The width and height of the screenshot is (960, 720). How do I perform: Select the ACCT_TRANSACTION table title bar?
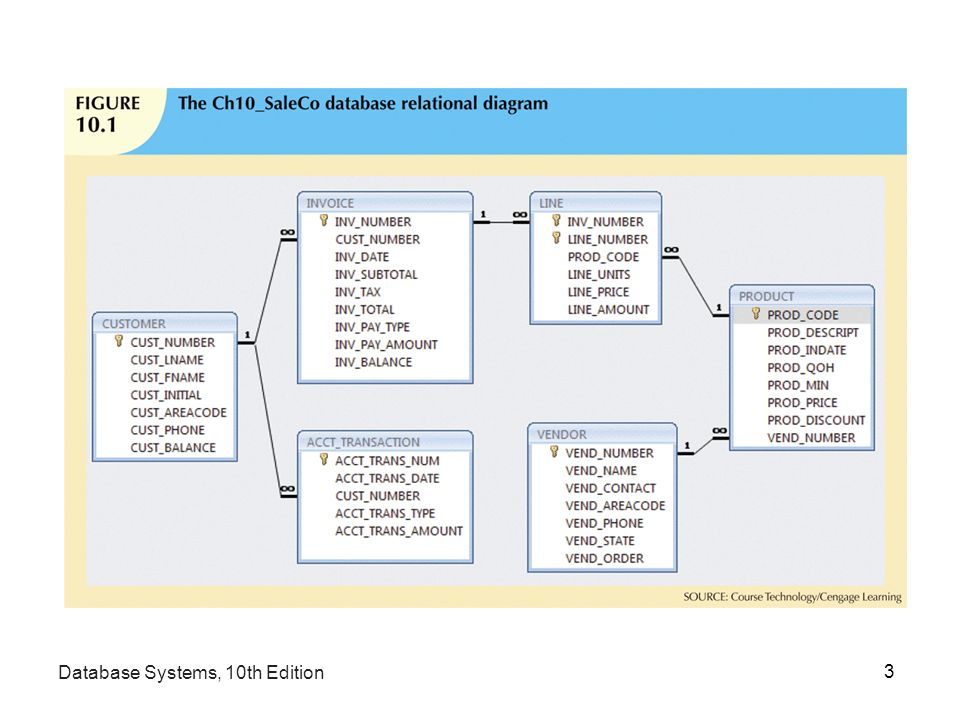point(385,441)
